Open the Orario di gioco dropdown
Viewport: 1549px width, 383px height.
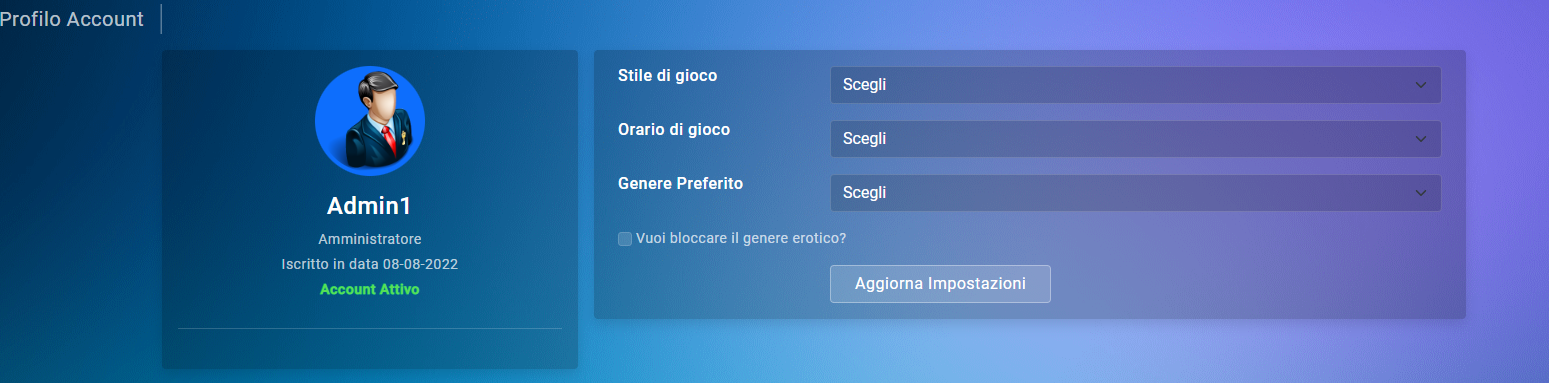1135,139
